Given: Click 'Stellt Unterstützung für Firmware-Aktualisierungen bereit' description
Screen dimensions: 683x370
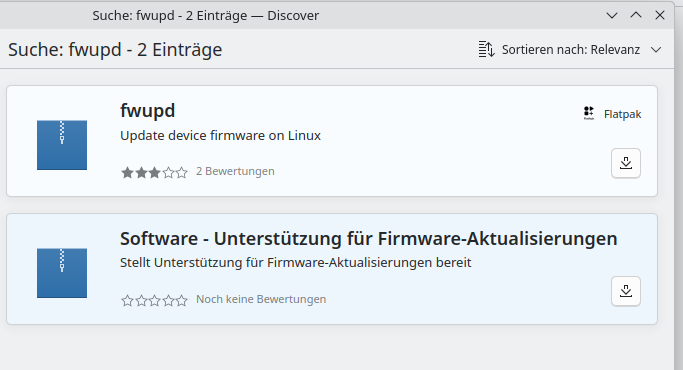Looking at the screenshot, I should (x=295, y=263).
